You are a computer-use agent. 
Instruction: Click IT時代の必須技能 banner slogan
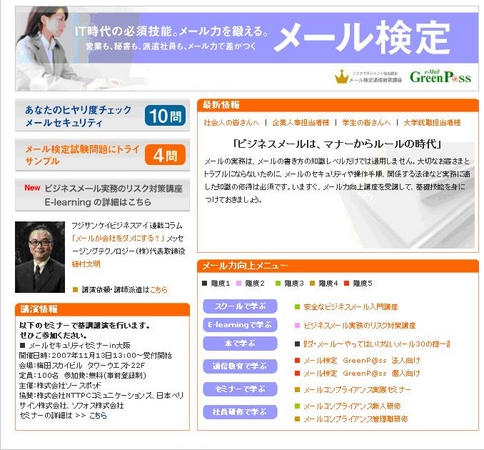(x=172, y=31)
